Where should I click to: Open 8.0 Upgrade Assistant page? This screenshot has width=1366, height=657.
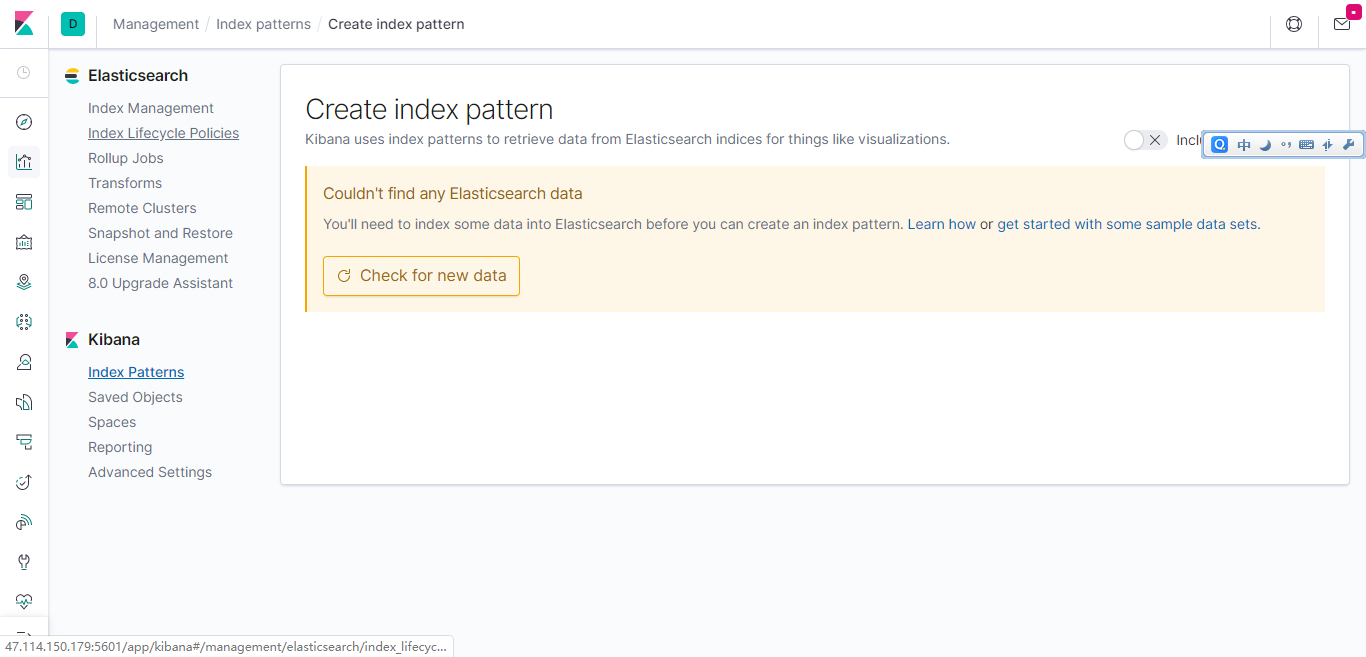pos(160,283)
